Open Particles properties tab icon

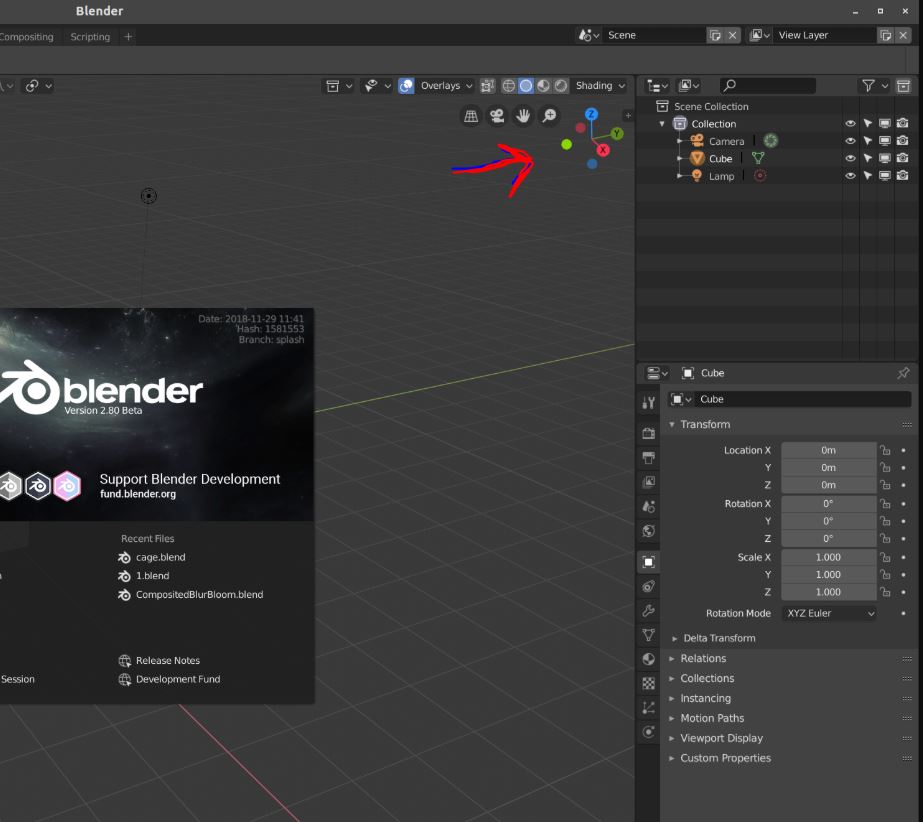(x=648, y=708)
